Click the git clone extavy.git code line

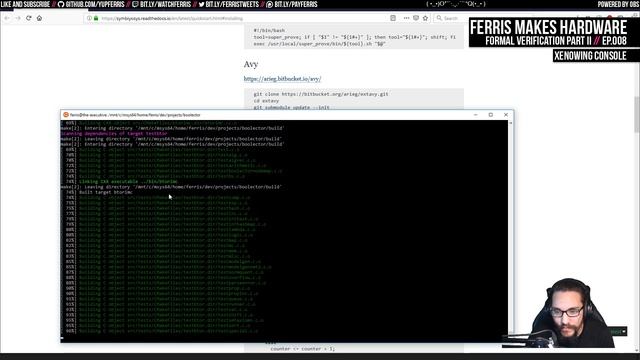pos(321,94)
